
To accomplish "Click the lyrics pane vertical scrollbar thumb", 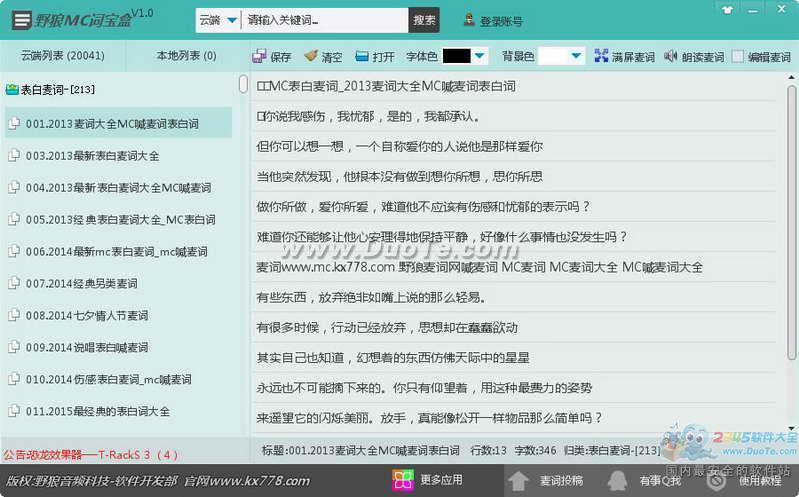I will tap(791, 222).
